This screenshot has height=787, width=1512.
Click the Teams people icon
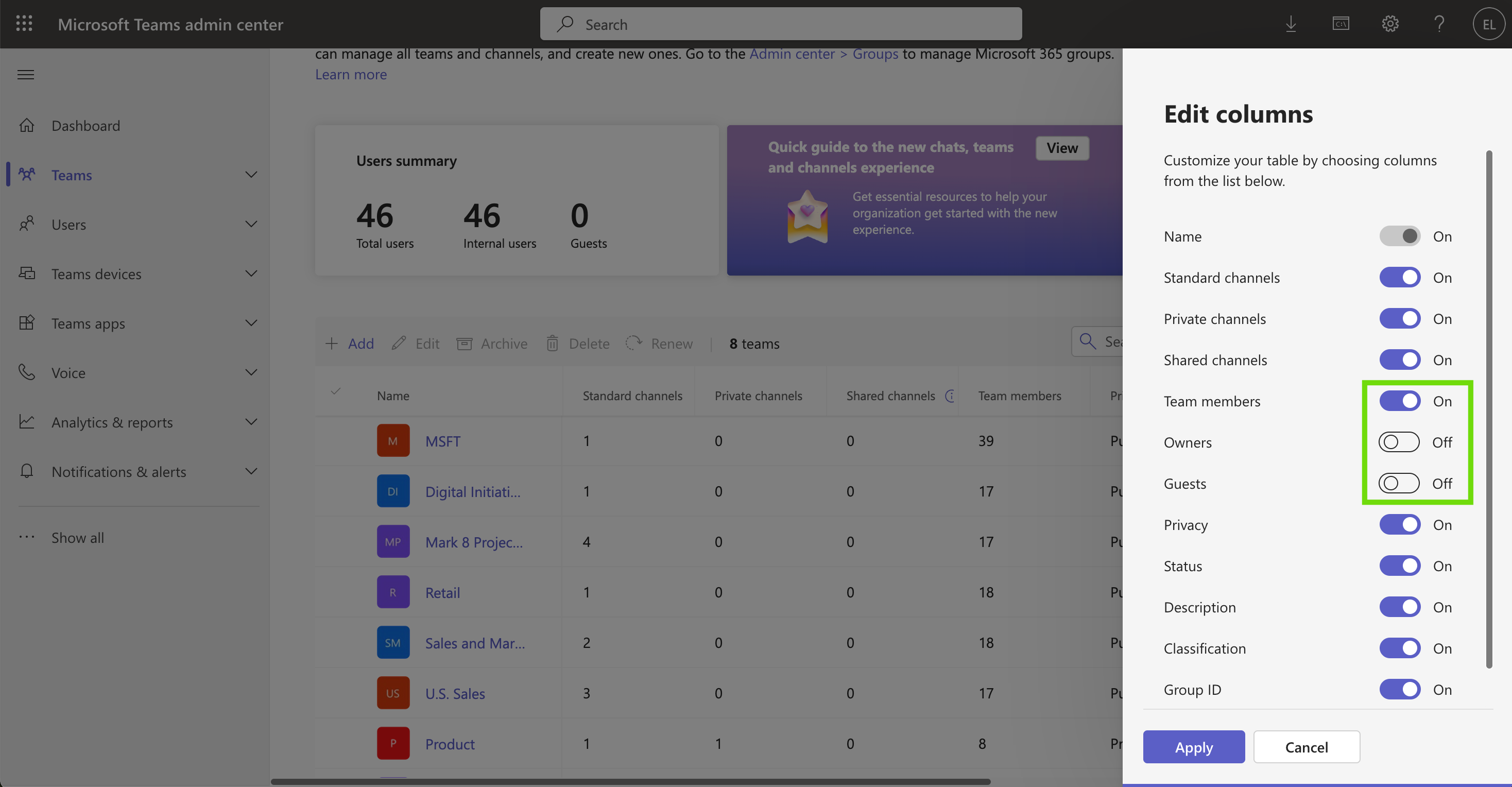click(26, 174)
